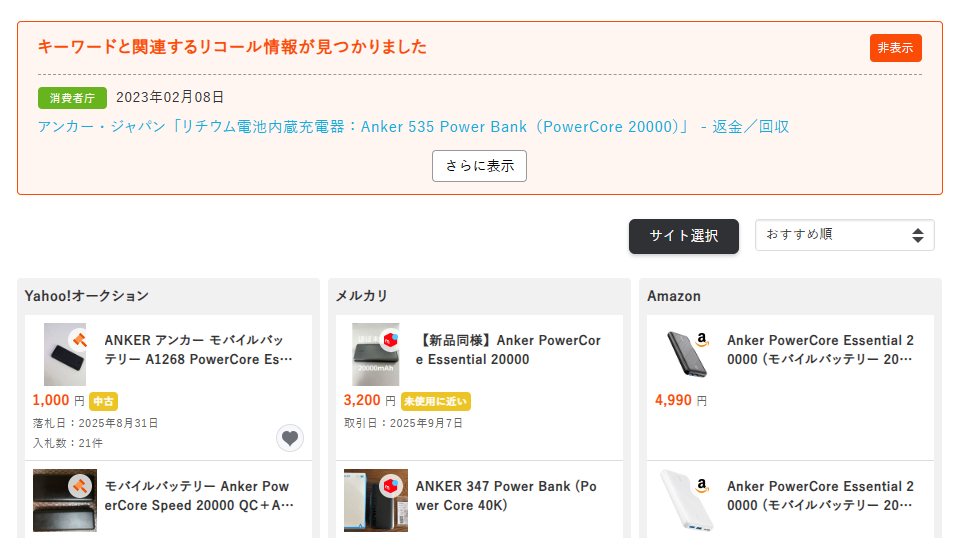Open the おすすめ順 sort dropdown
The width and height of the screenshot is (970, 538).
coord(844,235)
